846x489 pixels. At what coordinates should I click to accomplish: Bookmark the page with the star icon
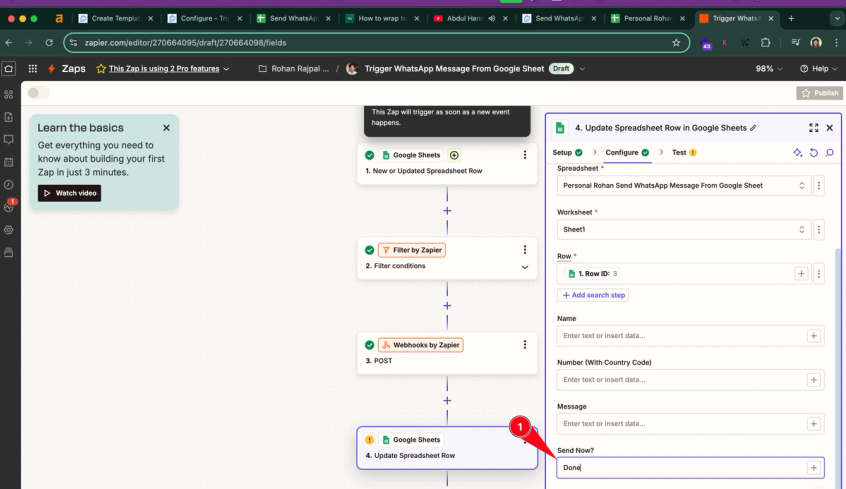click(x=676, y=43)
